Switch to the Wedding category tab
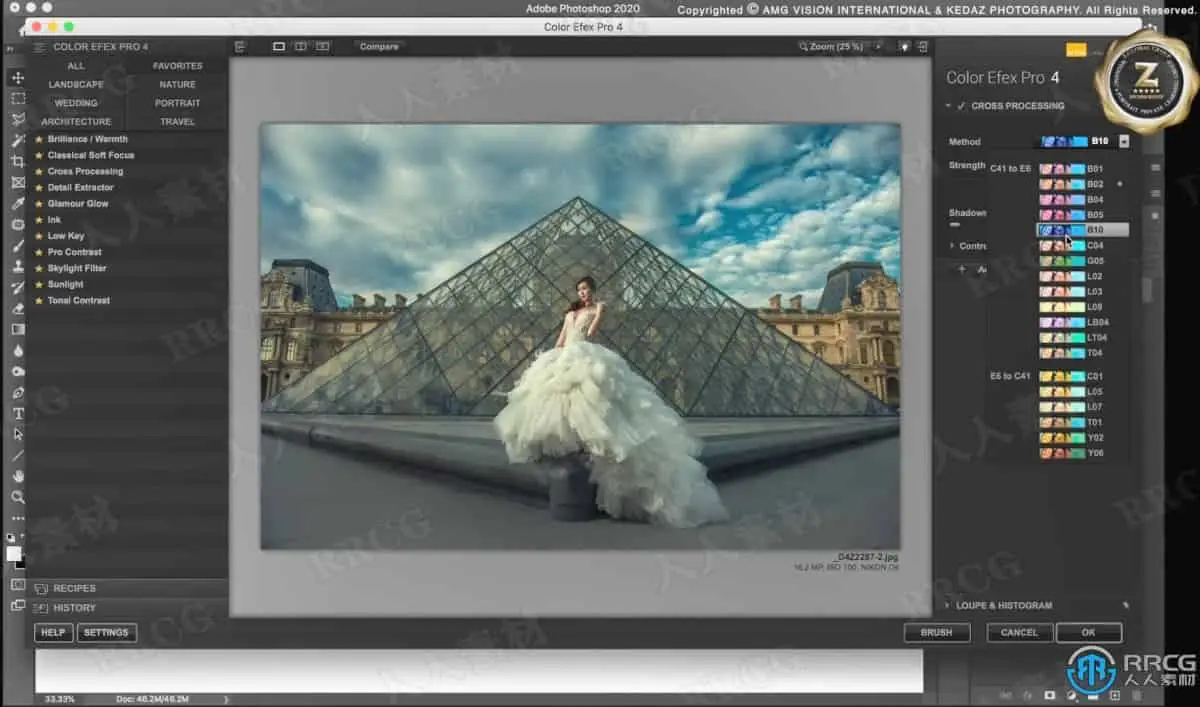This screenshot has height=707, width=1200. click(x=76, y=103)
